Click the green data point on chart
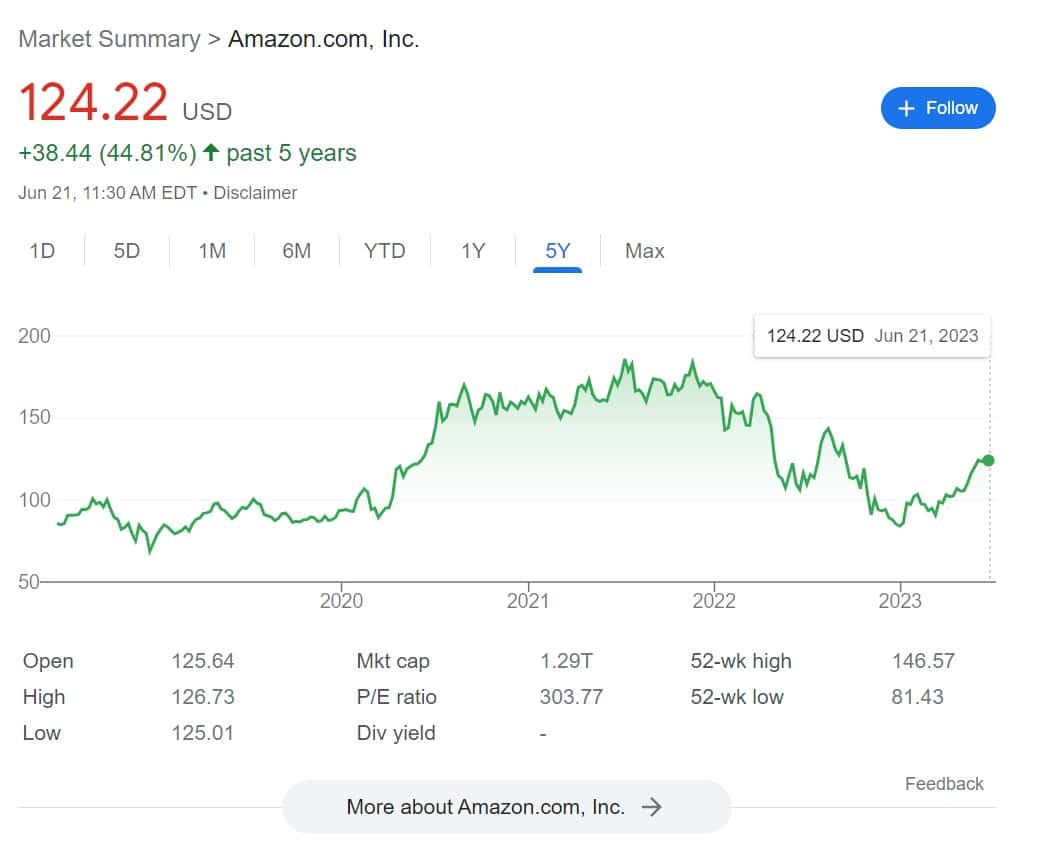The height and width of the screenshot is (862, 1042). coord(988,460)
